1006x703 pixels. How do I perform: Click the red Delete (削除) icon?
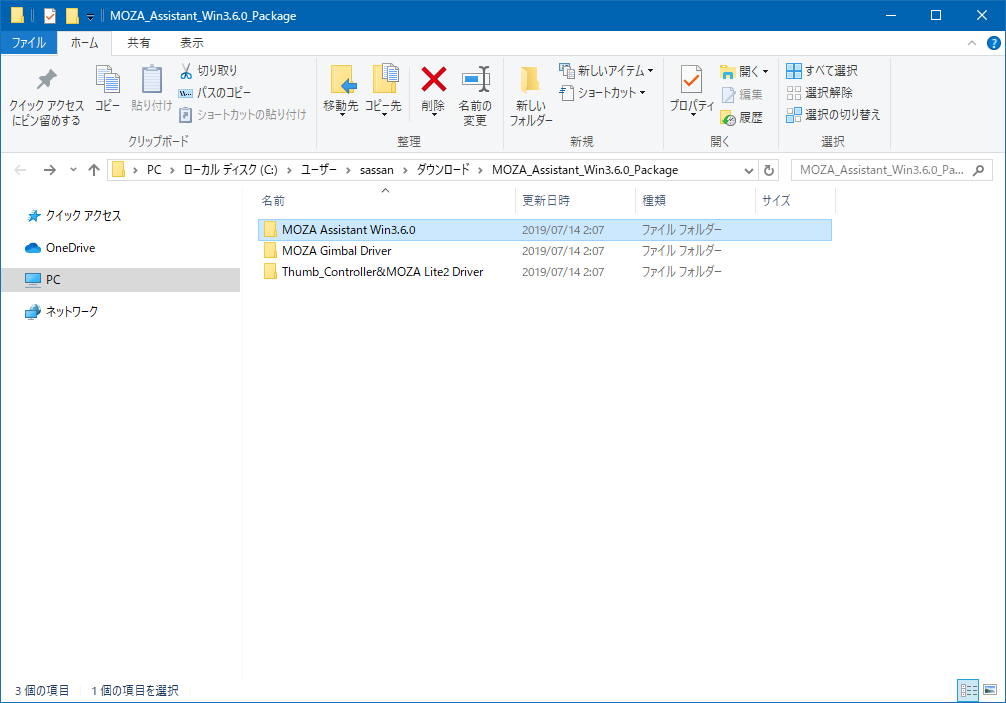click(x=434, y=80)
